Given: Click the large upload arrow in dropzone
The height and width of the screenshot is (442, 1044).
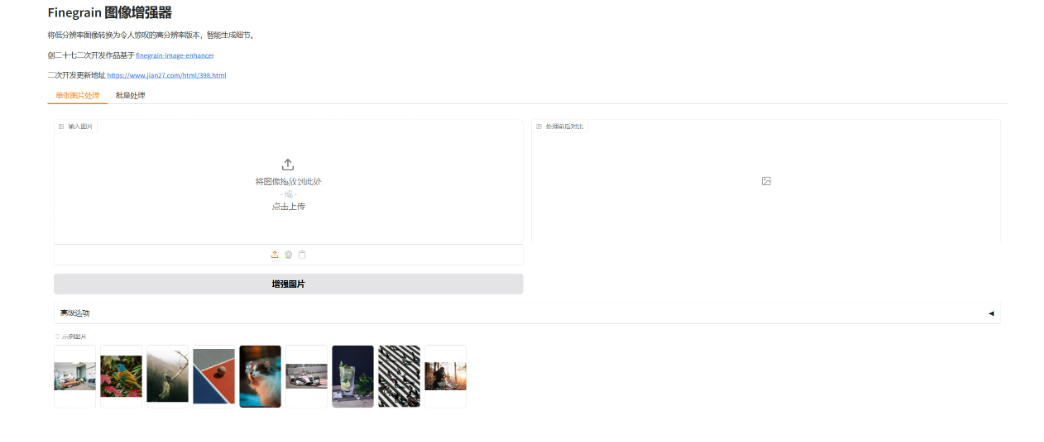Looking at the screenshot, I should [x=288, y=164].
